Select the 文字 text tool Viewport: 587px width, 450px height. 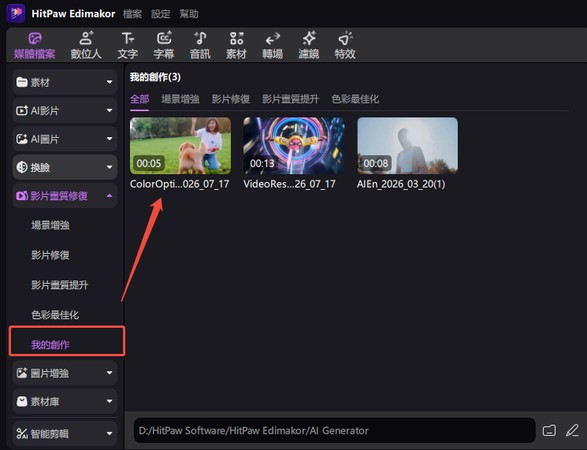pyautogui.click(x=128, y=46)
